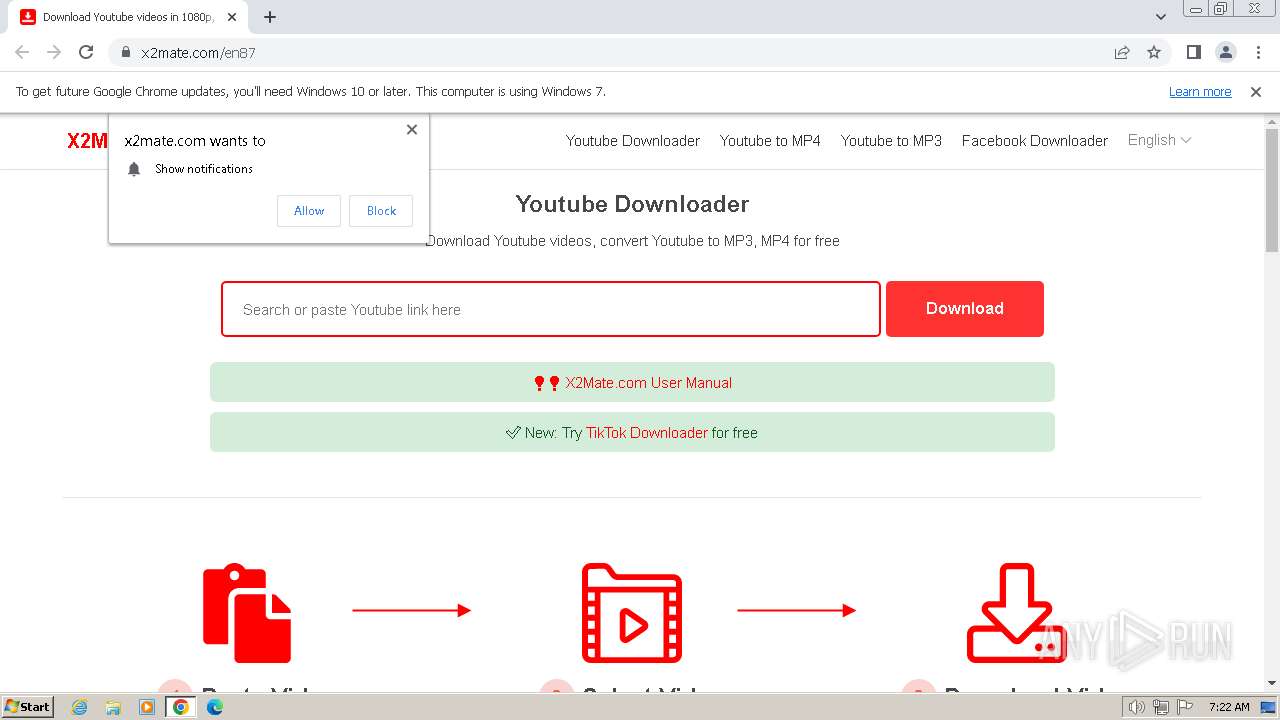Open X2Mate.com User Manual link
This screenshot has width=1280, height=720.
(648, 383)
